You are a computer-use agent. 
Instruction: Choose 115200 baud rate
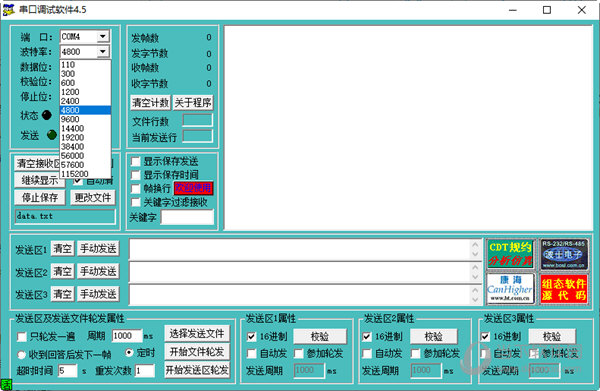point(85,174)
